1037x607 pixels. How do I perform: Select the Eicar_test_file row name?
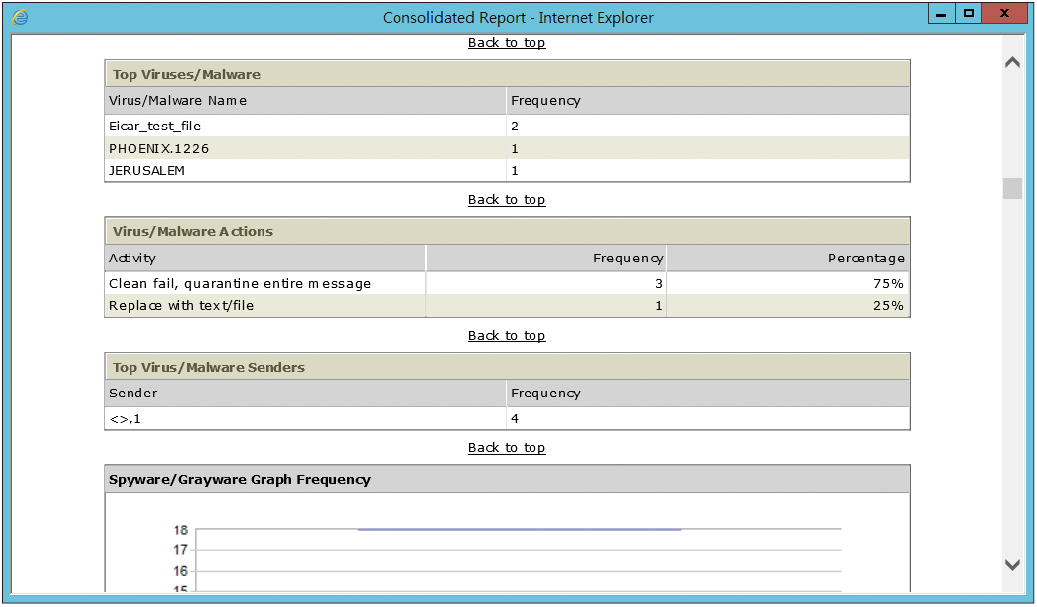(x=155, y=126)
